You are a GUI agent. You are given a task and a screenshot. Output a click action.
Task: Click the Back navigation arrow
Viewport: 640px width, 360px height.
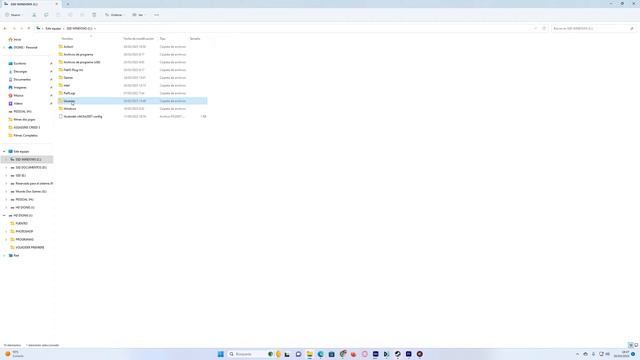coord(5,29)
